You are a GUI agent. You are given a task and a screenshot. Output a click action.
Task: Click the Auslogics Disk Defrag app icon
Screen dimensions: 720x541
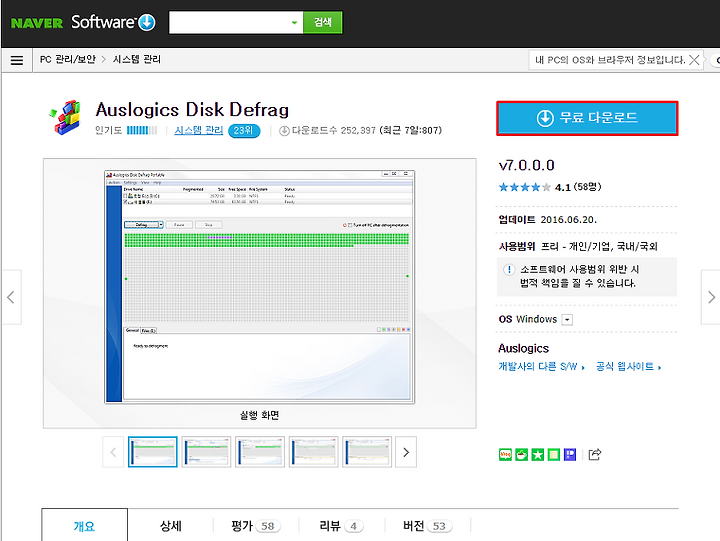(x=65, y=118)
